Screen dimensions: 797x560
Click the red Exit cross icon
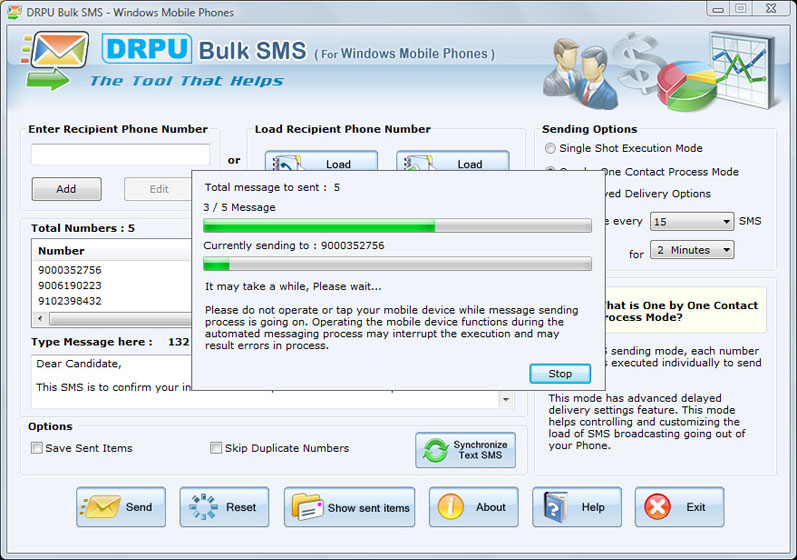click(657, 507)
